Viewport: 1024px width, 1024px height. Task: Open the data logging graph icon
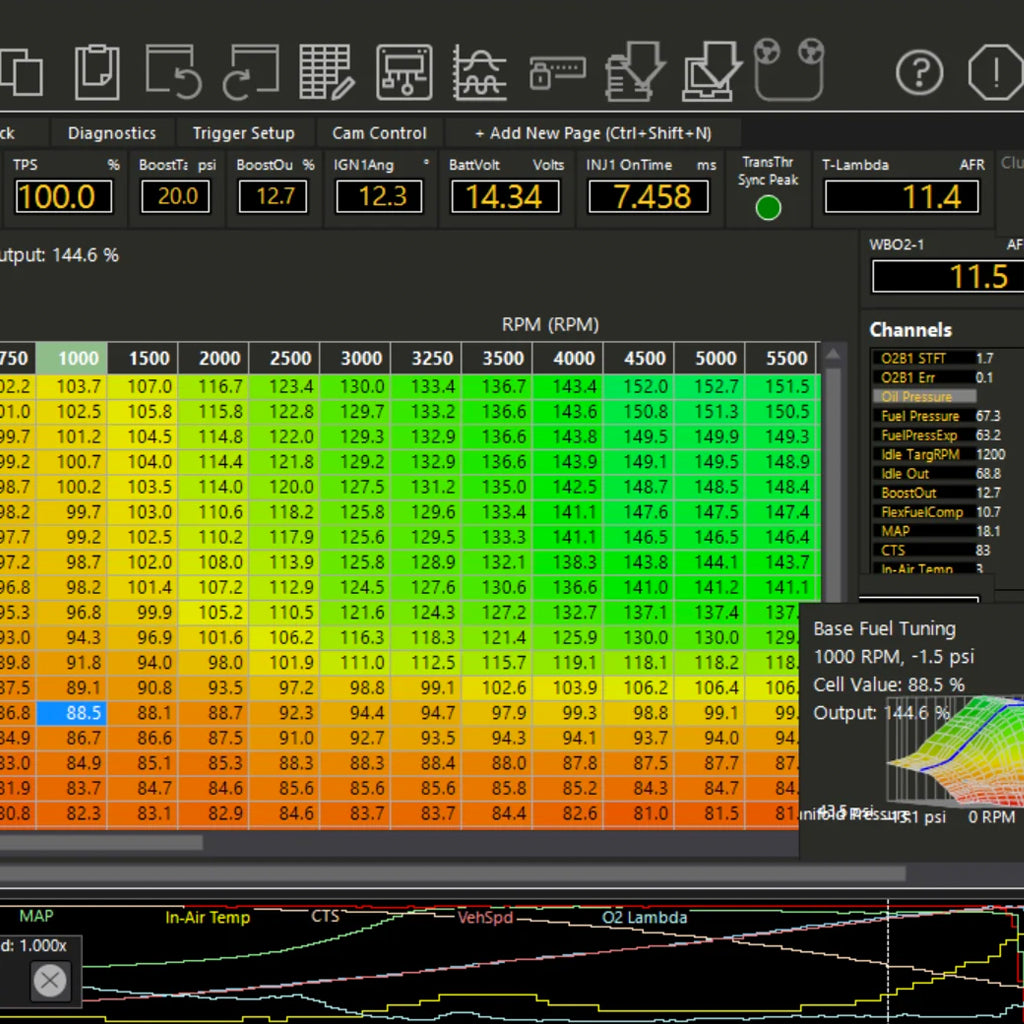480,72
